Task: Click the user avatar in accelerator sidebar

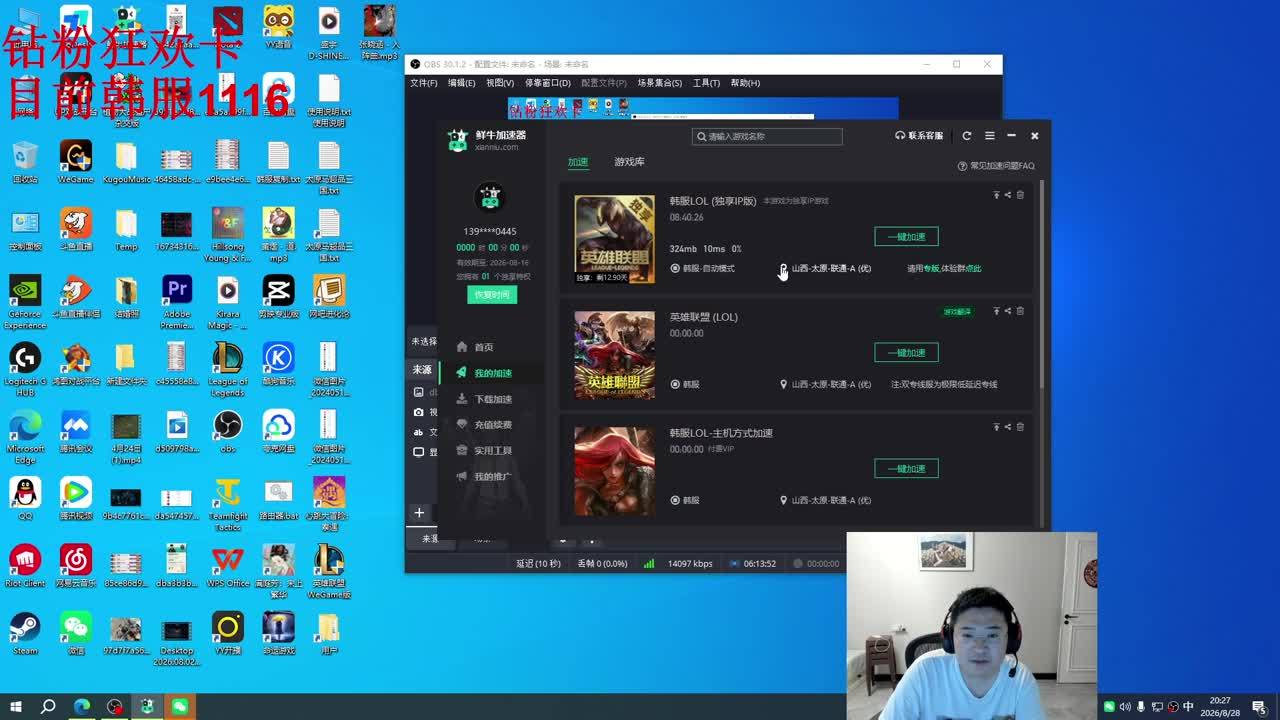Action: 490,198
